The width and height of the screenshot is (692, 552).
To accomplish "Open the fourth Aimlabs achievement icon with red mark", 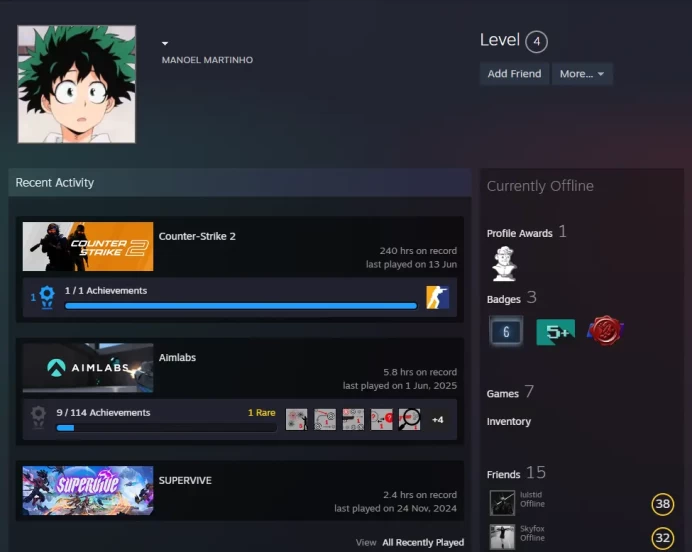I will point(381,419).
